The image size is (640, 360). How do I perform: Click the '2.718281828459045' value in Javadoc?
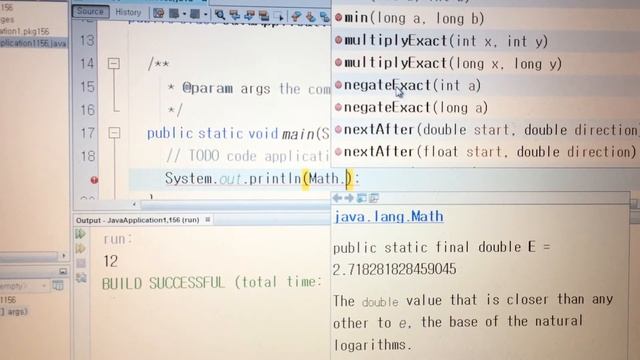(394, 269)
